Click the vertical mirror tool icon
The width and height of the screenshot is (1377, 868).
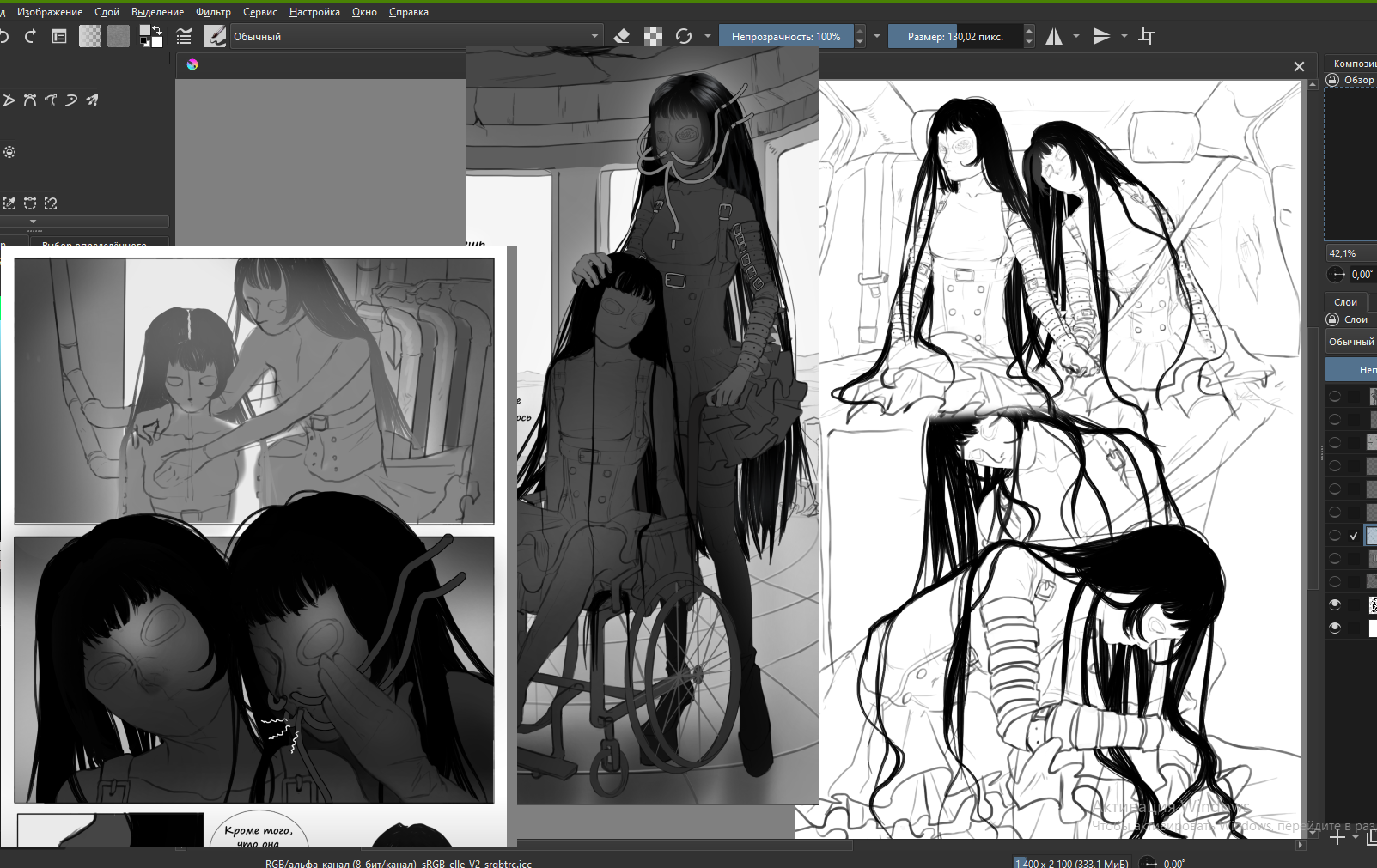coord(1101,36)
